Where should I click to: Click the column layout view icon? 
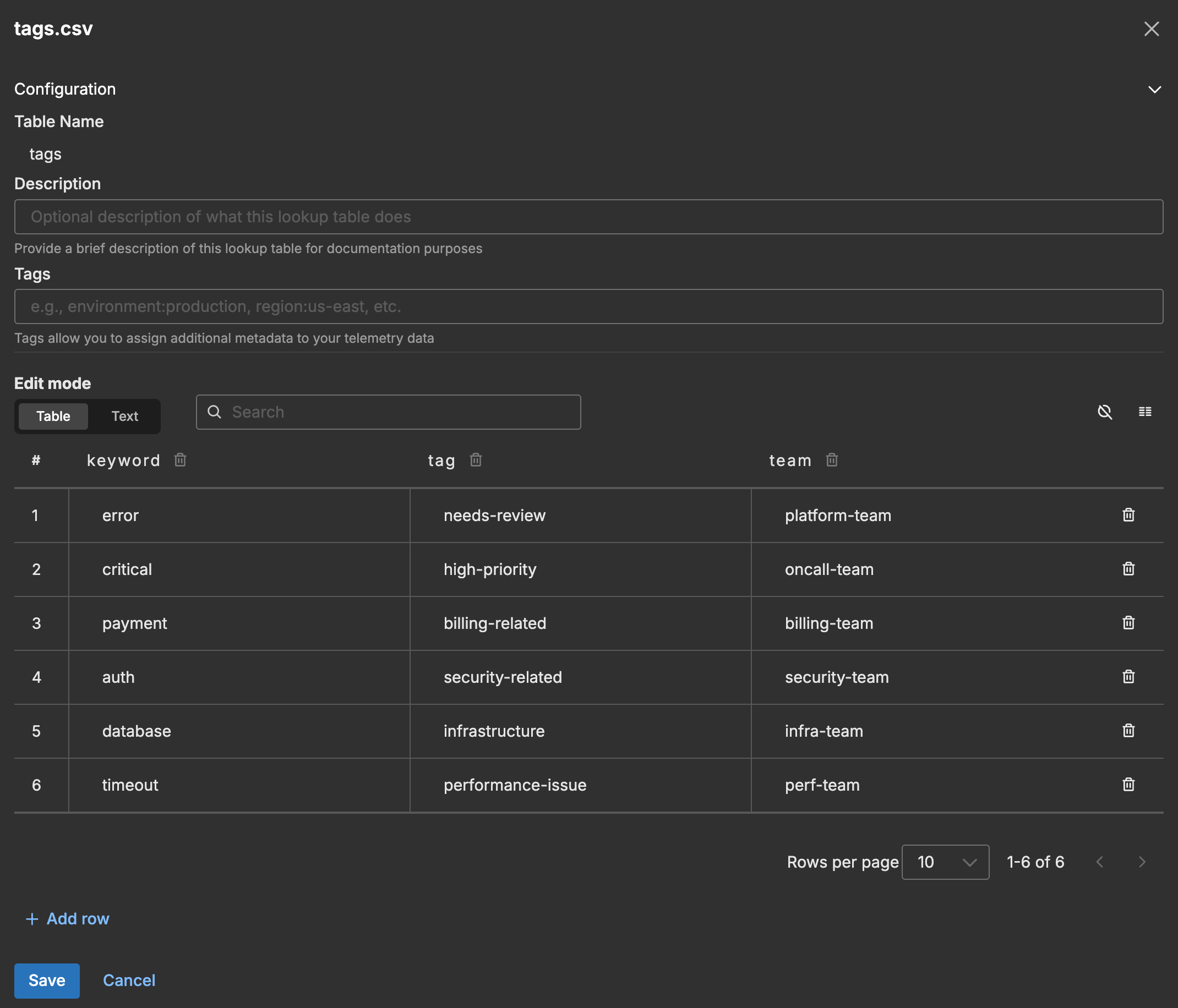click(x=1146, y=412)
